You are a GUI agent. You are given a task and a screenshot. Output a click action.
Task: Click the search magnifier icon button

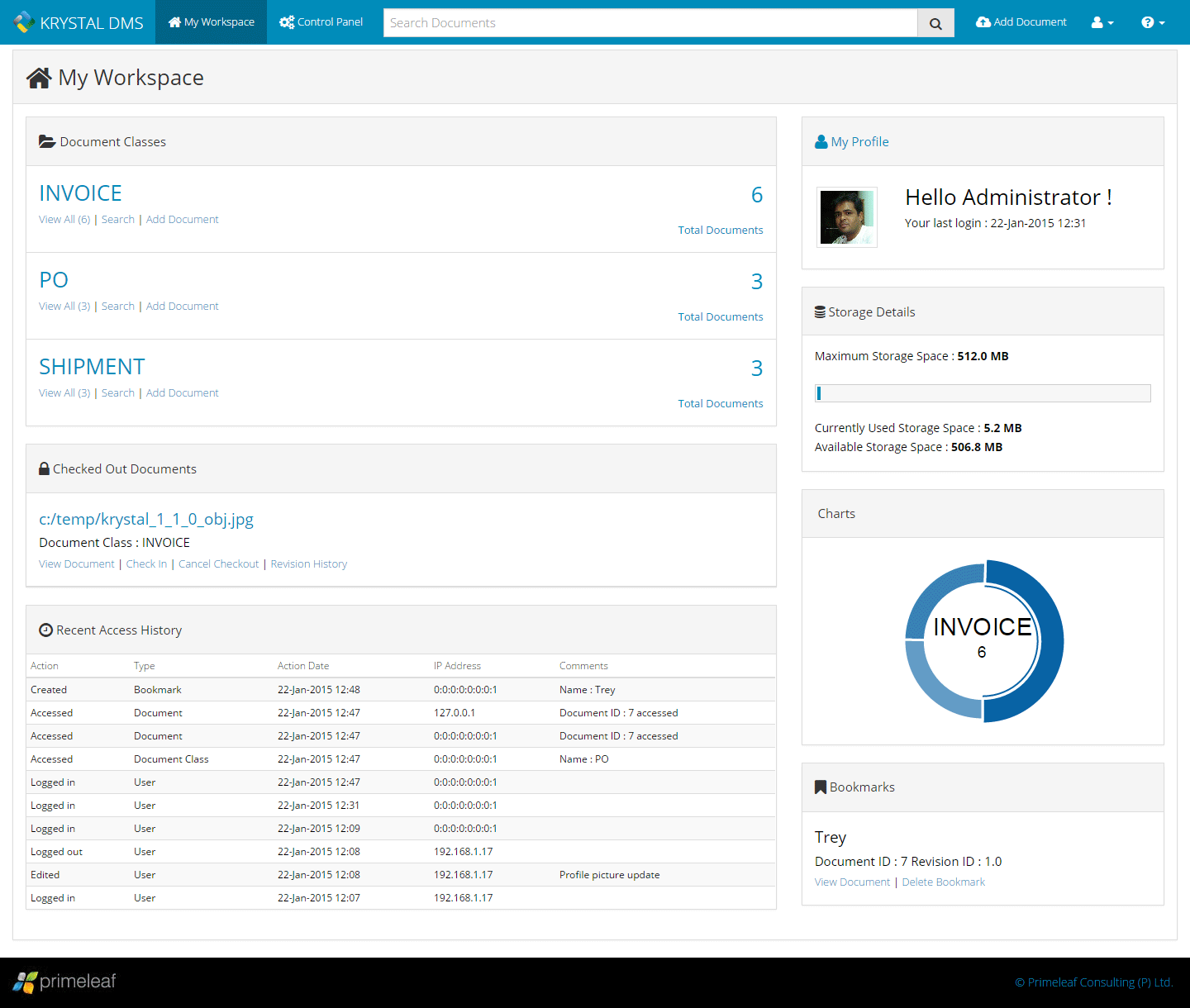(x=935, y=23)
